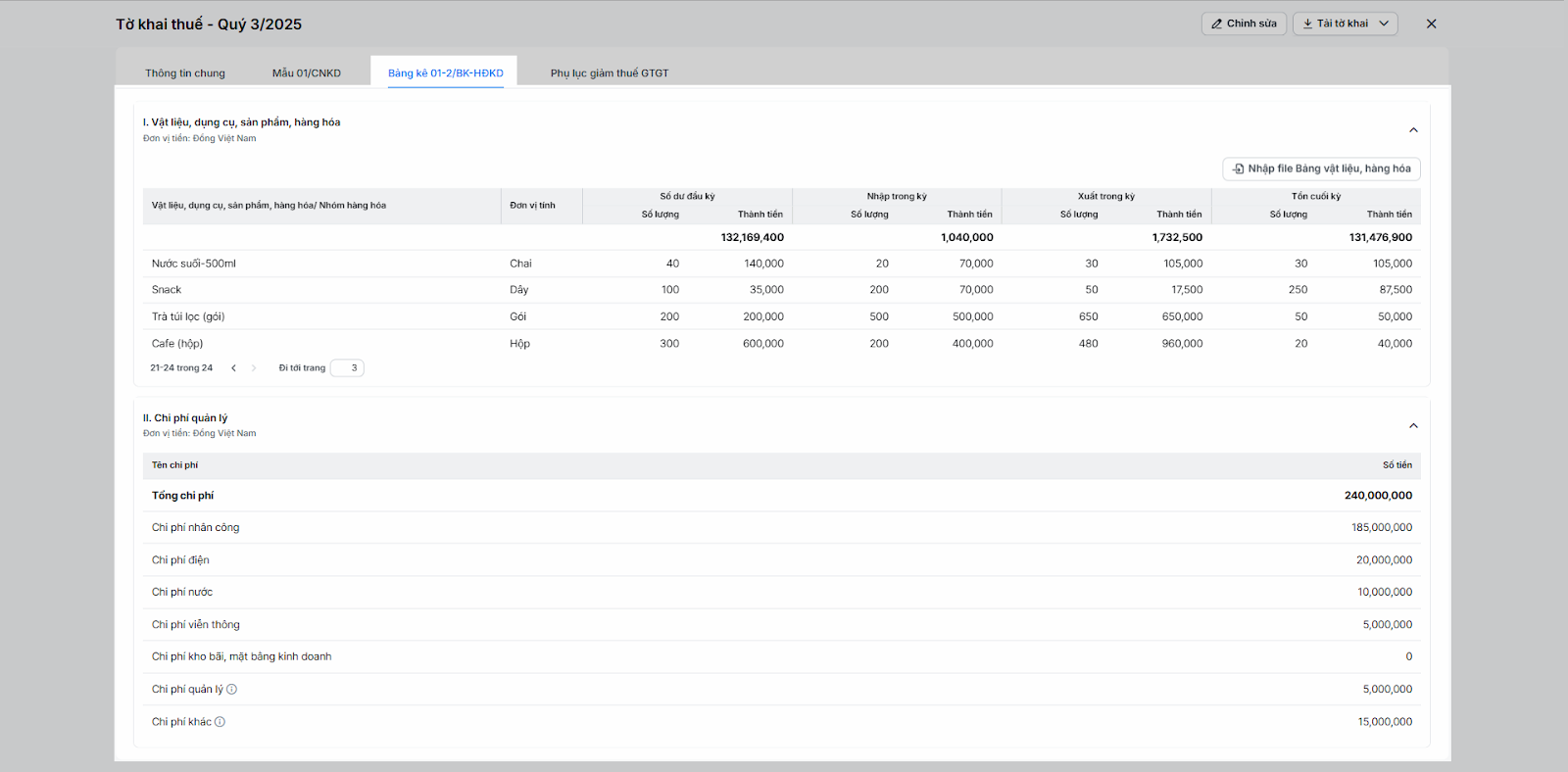1568x772 pixels.
Task: Click the page number input field
Action: point(347,368)
